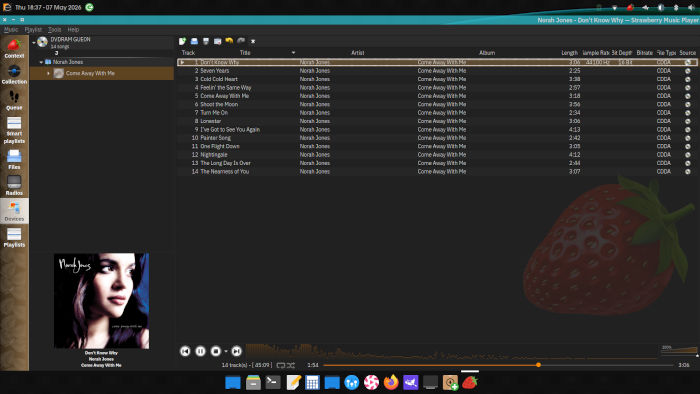Click the yellow undo arrow icon

[x=229, y=41]
